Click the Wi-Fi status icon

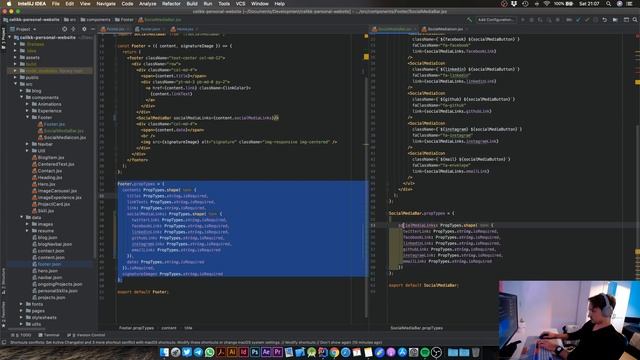point(547,4)
